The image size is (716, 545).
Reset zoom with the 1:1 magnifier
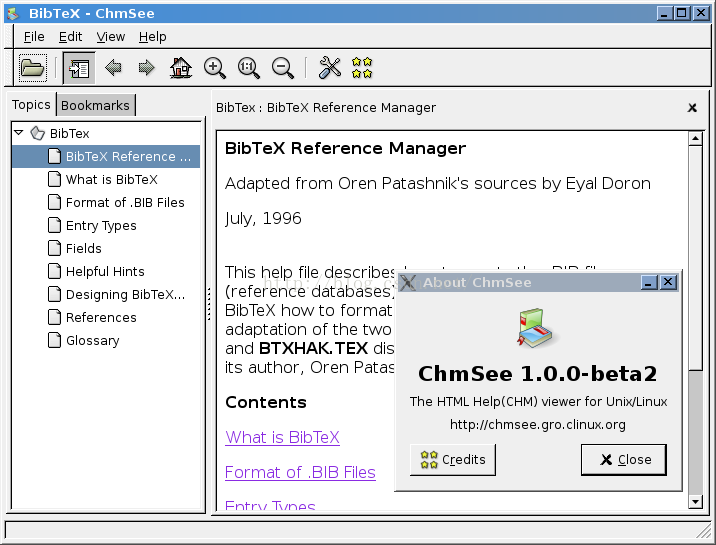point(249,68)
